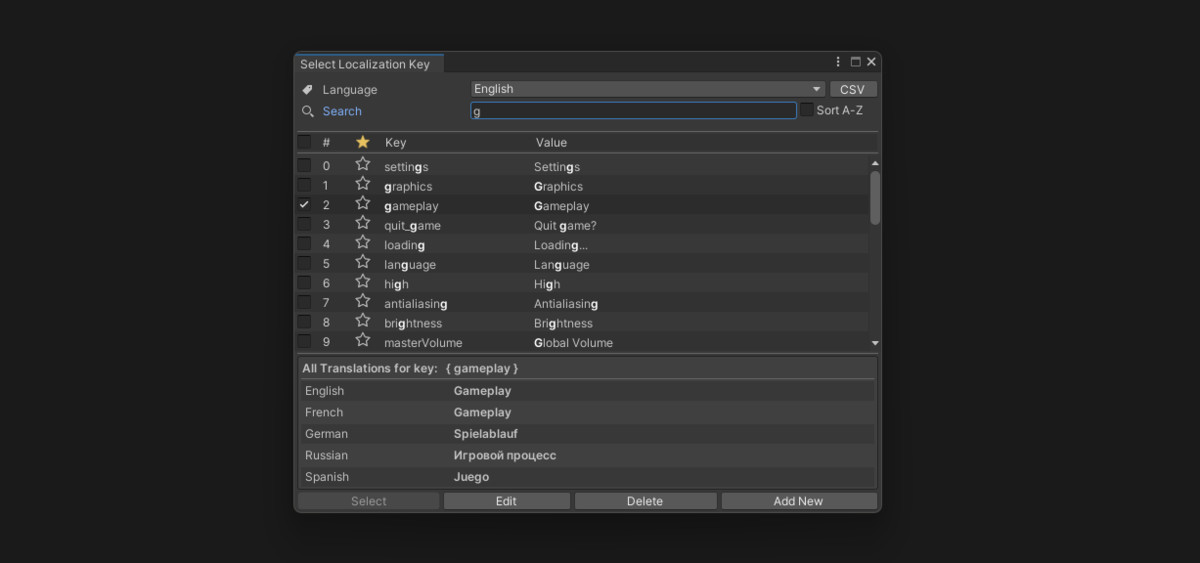1200x563 pixels.
Task: Check the brightness row checkbox
Action: [x=304, y=322]
